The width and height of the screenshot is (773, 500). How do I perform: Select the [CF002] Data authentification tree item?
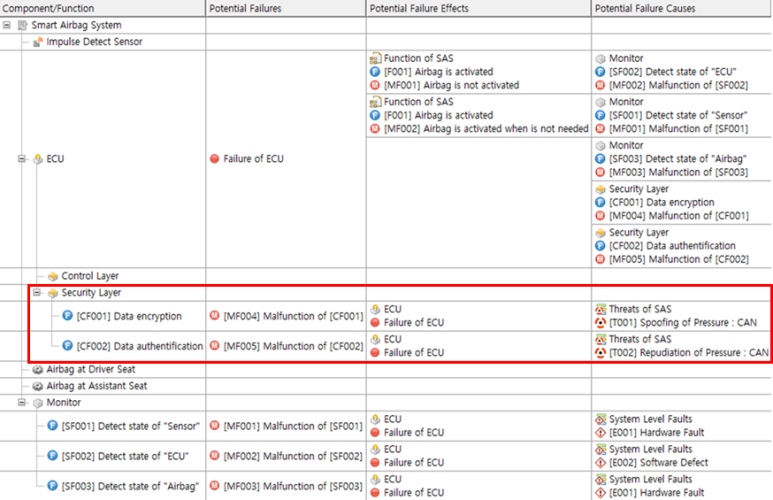[x=139, y=346]
